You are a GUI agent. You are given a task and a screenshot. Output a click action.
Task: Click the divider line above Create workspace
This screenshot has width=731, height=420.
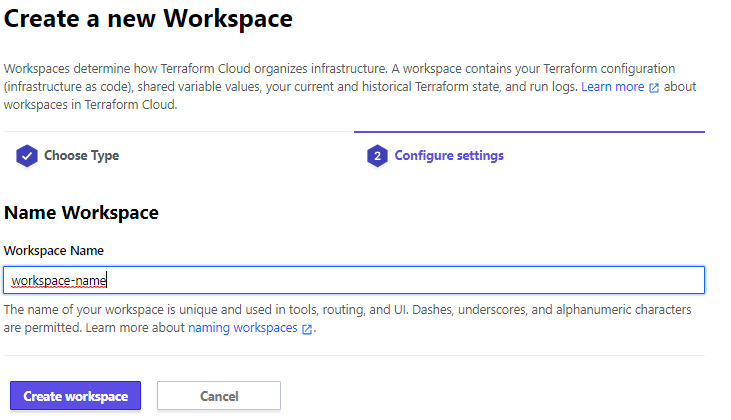coord(354,355)
